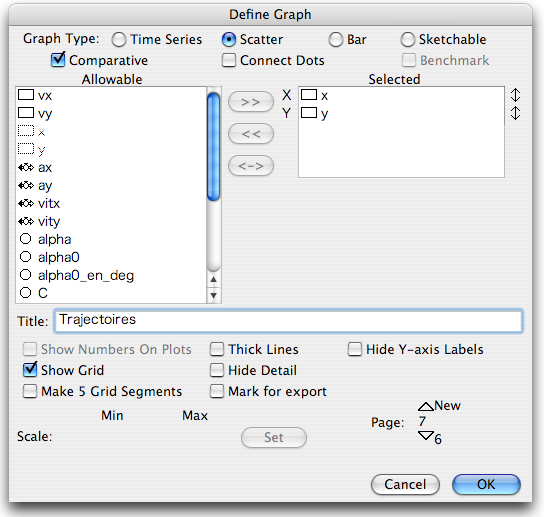This screenshot has height=517, width=544.
Task: Choose the Time Series graph type
Action: (x=119, y=40)
